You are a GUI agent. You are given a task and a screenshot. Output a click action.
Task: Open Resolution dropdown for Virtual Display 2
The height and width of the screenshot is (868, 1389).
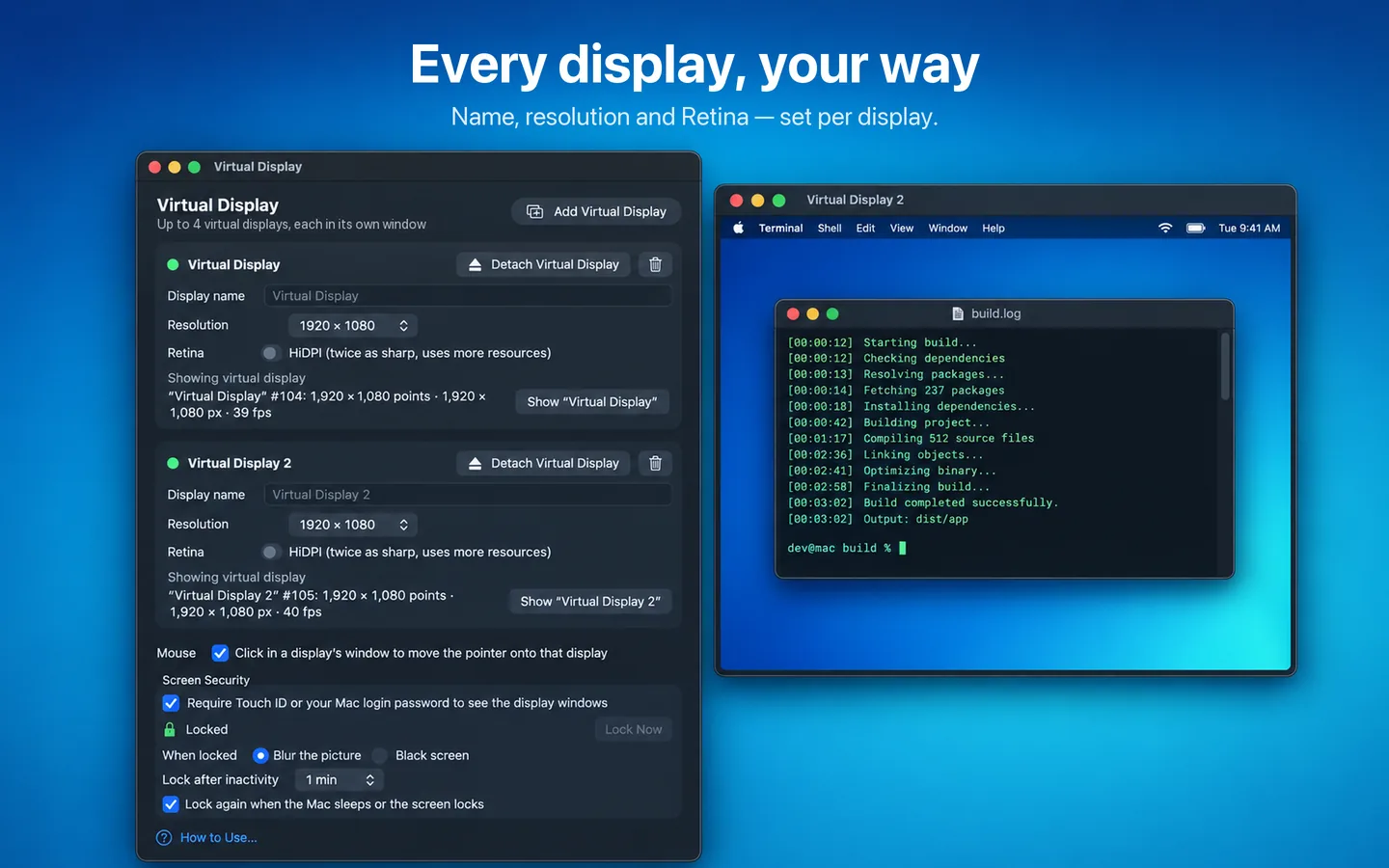click(353, 525)
